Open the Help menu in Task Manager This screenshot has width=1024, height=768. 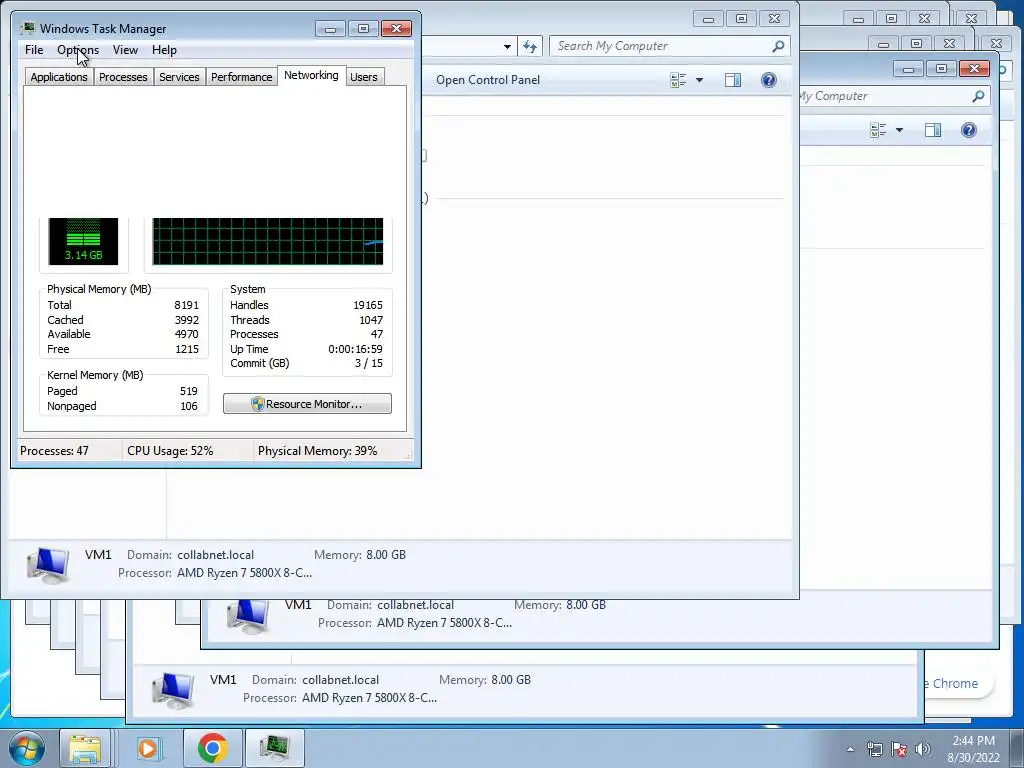tap(164, 50)
